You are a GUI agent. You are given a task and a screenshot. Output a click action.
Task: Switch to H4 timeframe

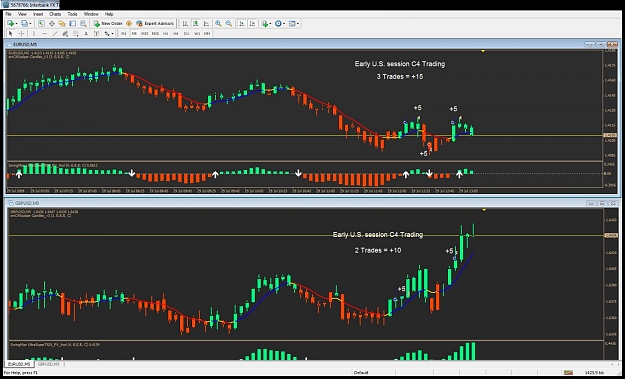point(176,34)
